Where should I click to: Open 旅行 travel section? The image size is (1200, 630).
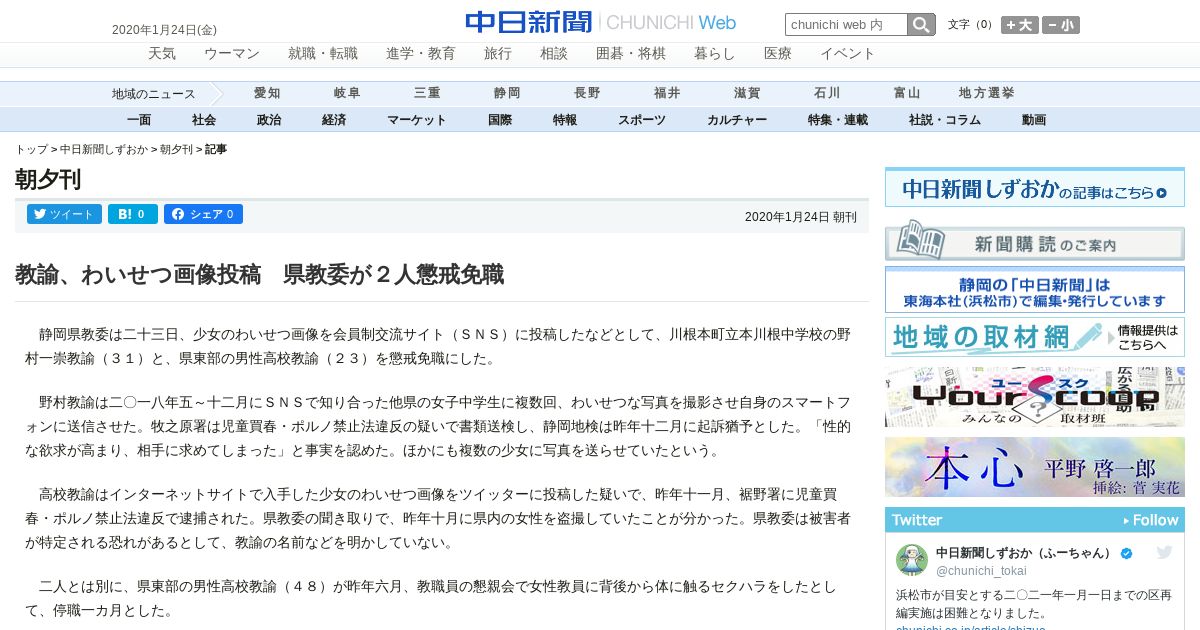pyautogui.click(x=498, y=54)
